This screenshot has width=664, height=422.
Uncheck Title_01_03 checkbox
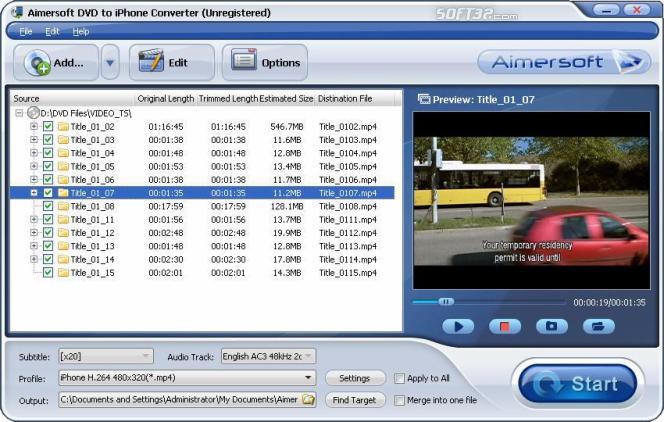click(48, 140)
